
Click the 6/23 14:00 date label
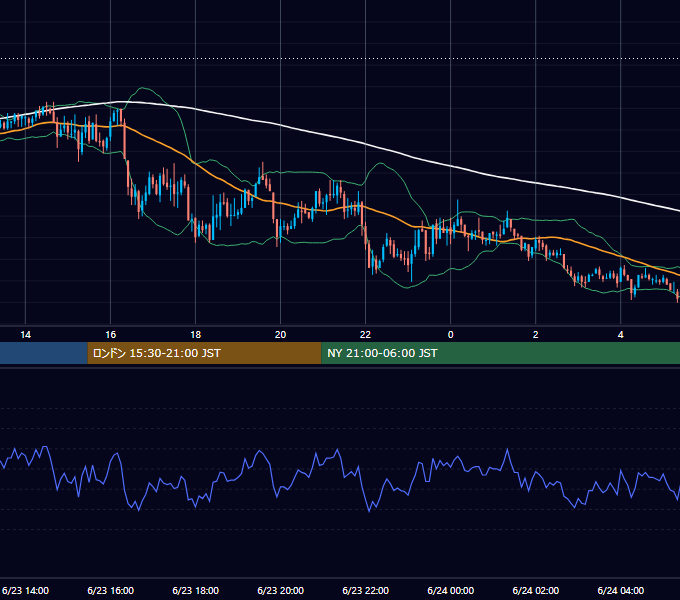tap(25, 590)
